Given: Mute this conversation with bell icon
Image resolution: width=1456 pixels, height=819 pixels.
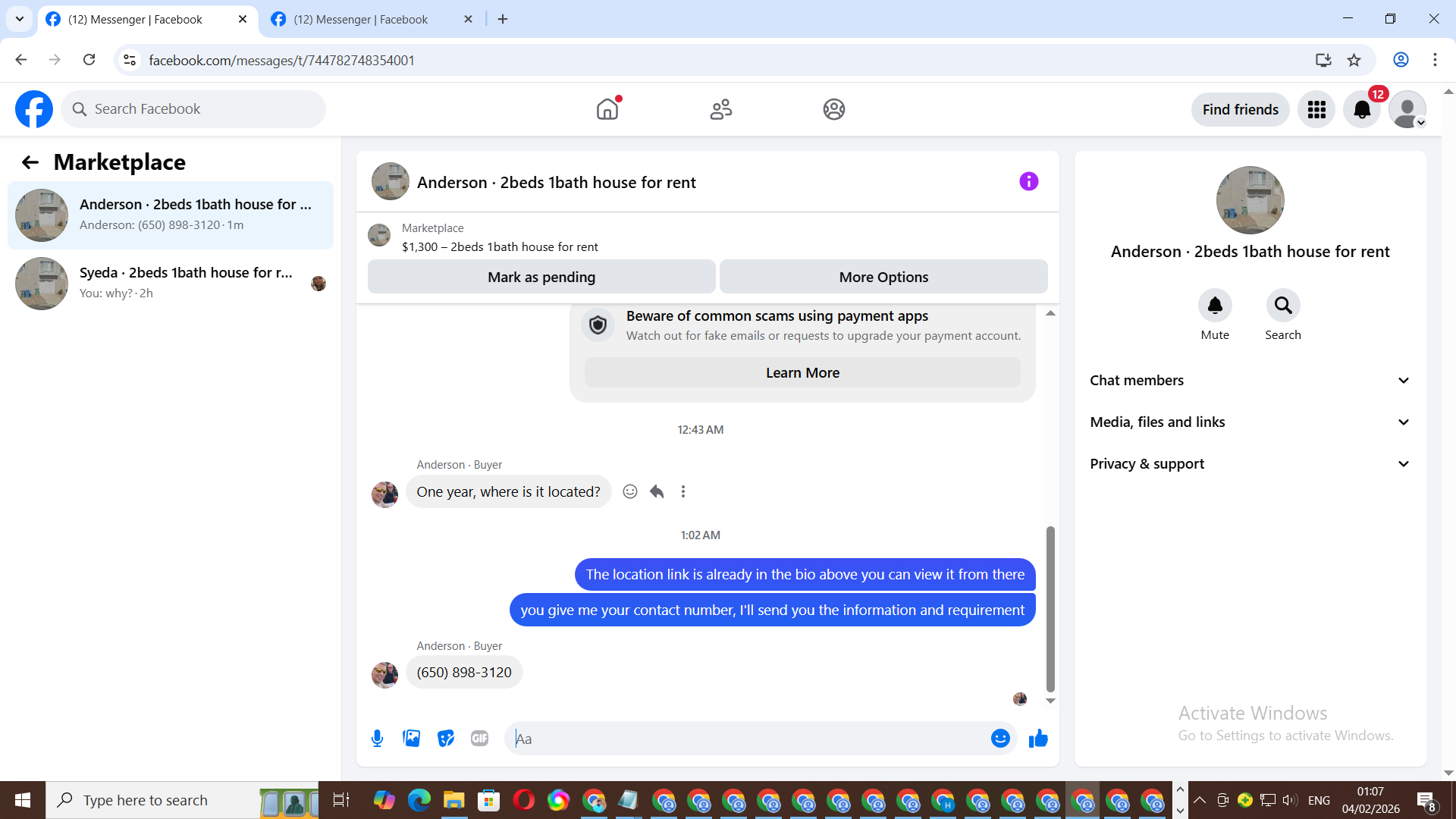Looking at the screenshot, I should 1214,306.
